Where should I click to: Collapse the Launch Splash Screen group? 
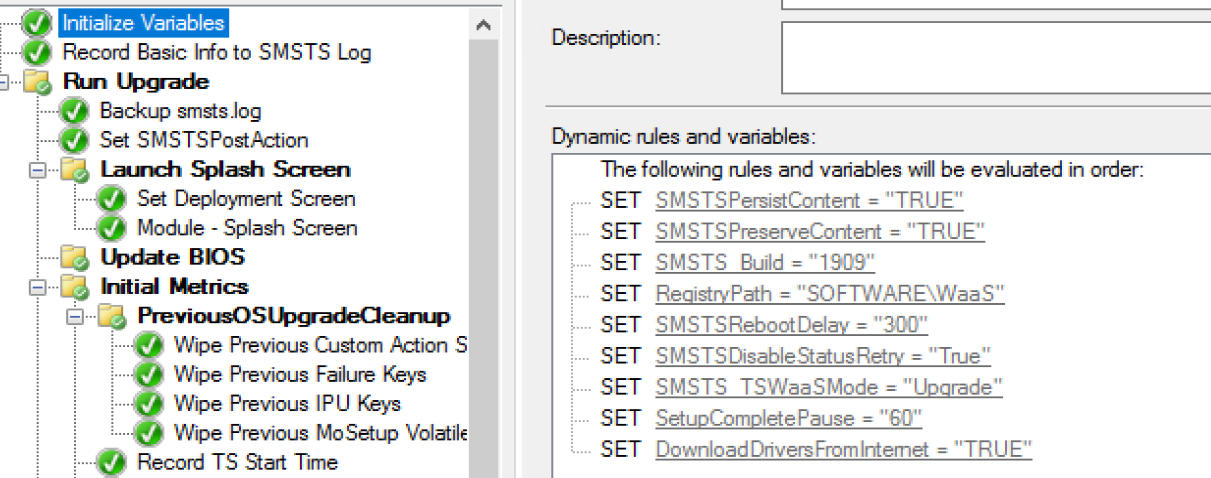[x=38, y=170]
